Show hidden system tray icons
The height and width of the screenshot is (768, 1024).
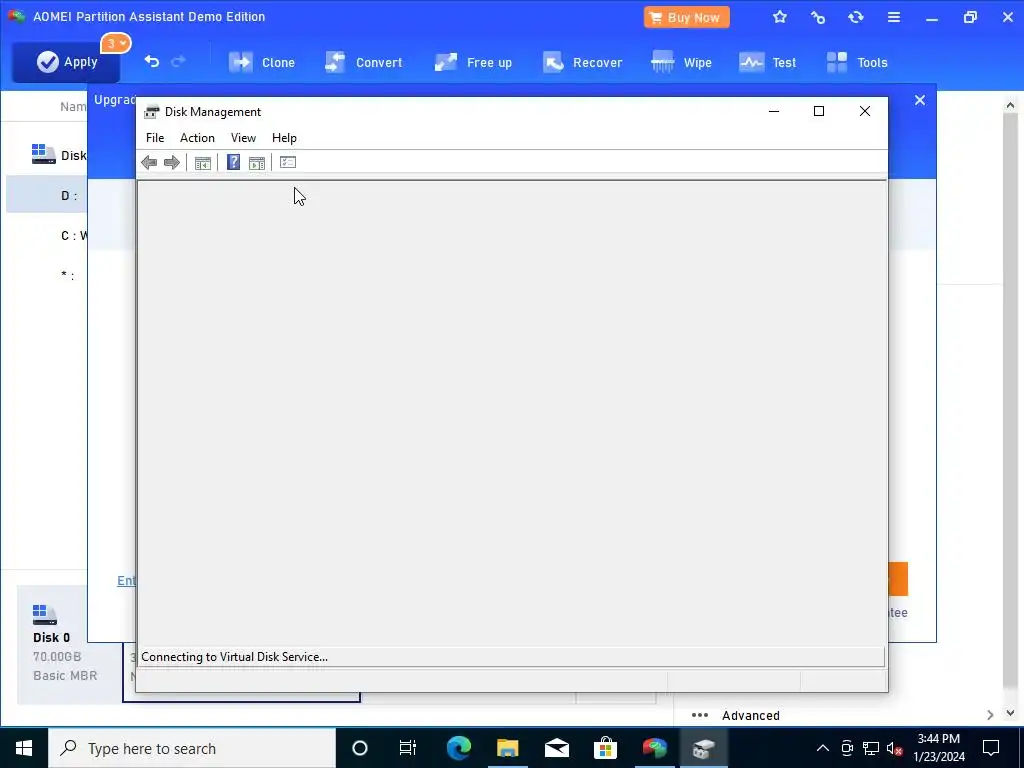tap(823, 748)
